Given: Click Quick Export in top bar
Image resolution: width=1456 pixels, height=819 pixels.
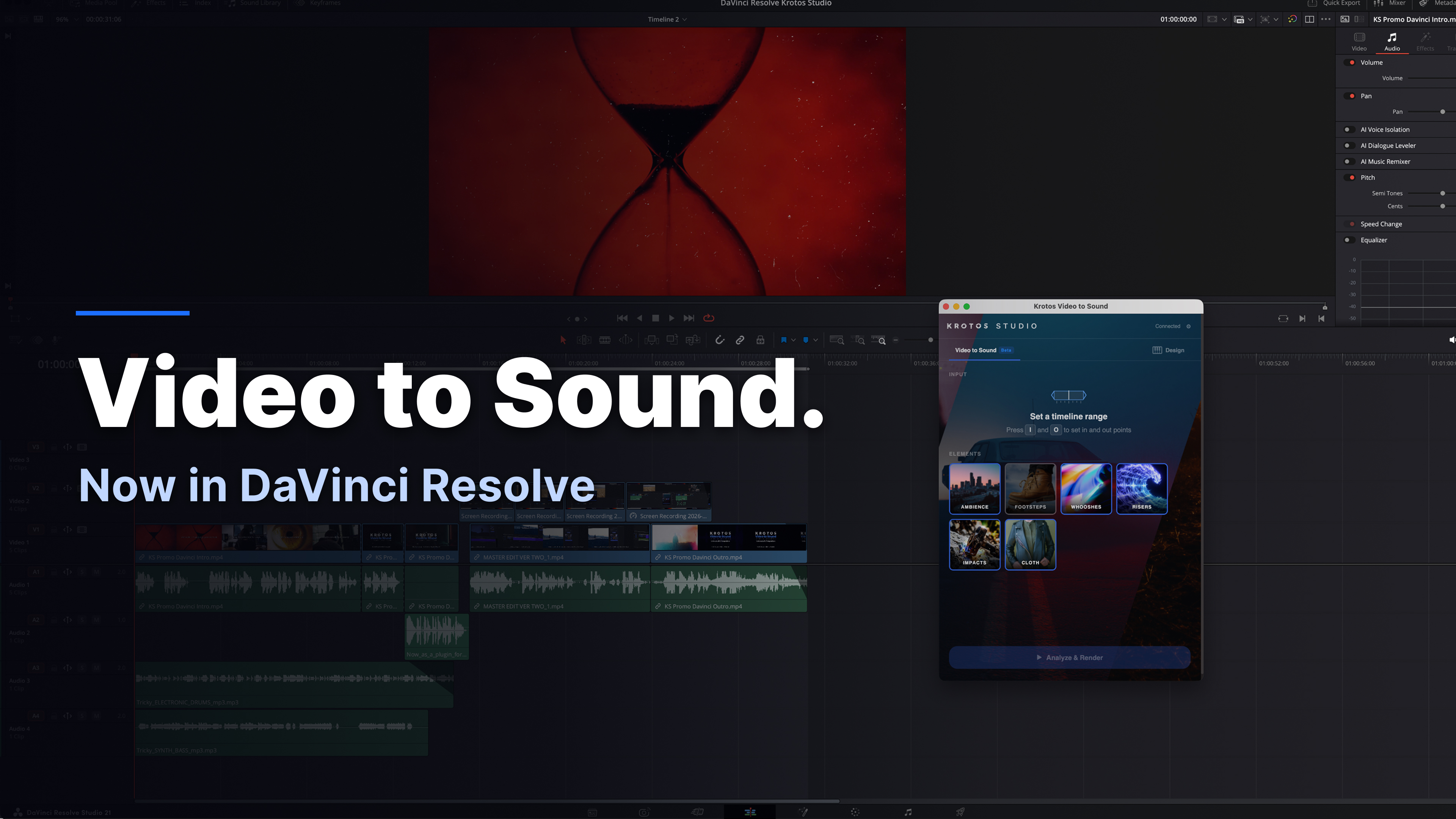Looking at the screenshot, I should (x=1334, y=3).
